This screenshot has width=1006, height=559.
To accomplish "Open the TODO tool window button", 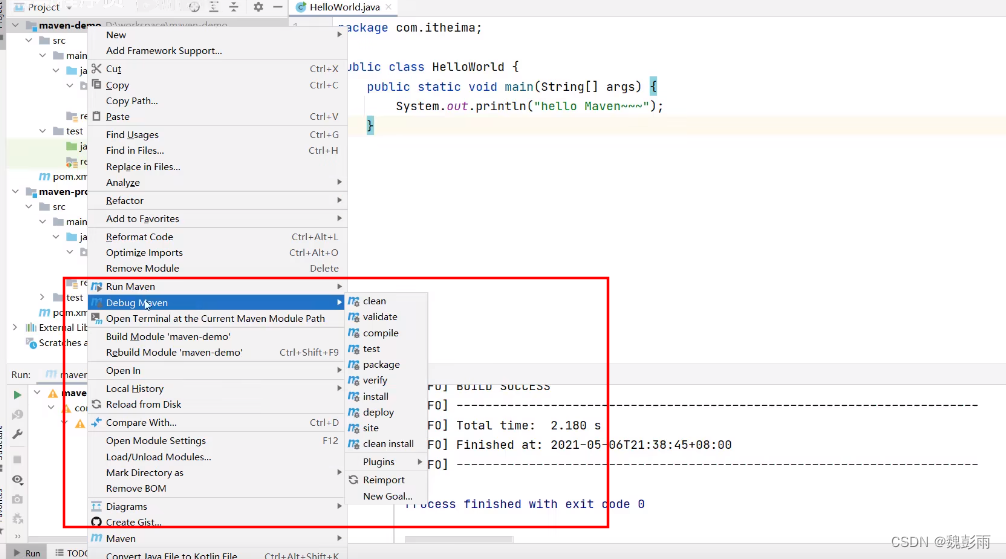I will [71, 553].
